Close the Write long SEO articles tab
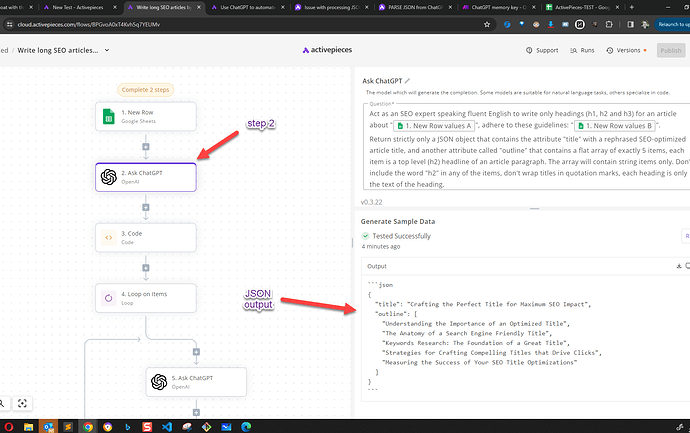 [199, 7]
